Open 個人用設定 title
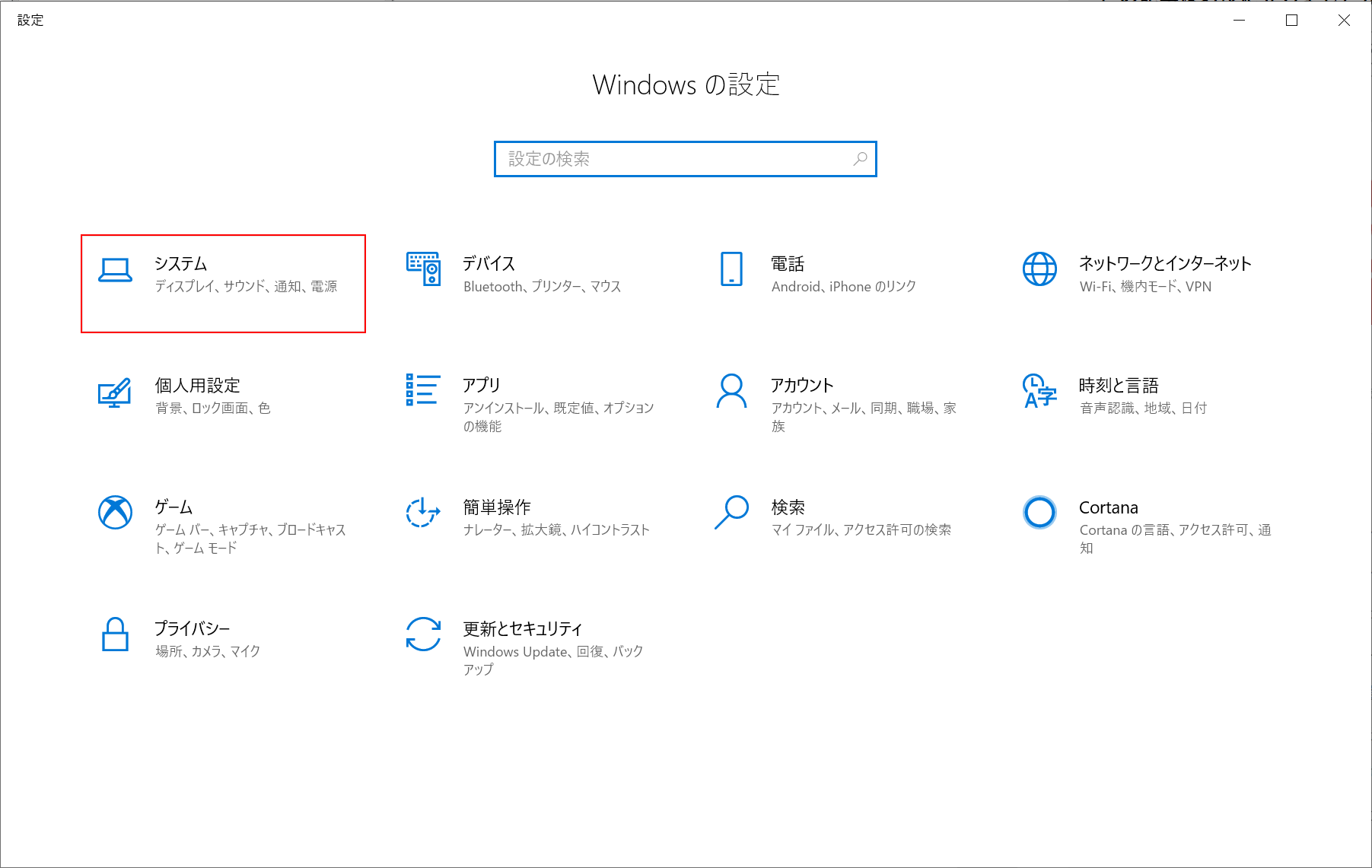The width and height of the screenshot is (1372, 868). tap(198, 386)
